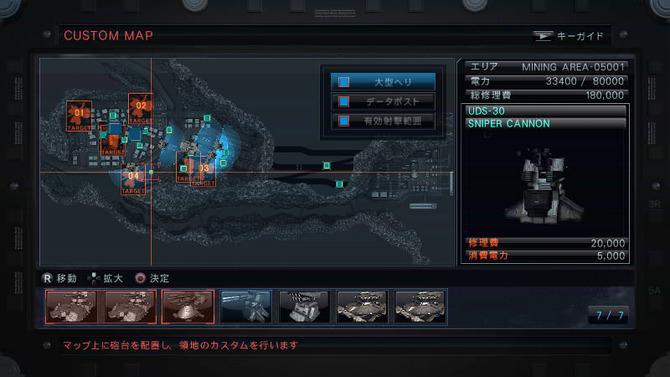Select second tank turret thumbnail in strip
This screenshot has width=670, height=377.
[129, 306]
